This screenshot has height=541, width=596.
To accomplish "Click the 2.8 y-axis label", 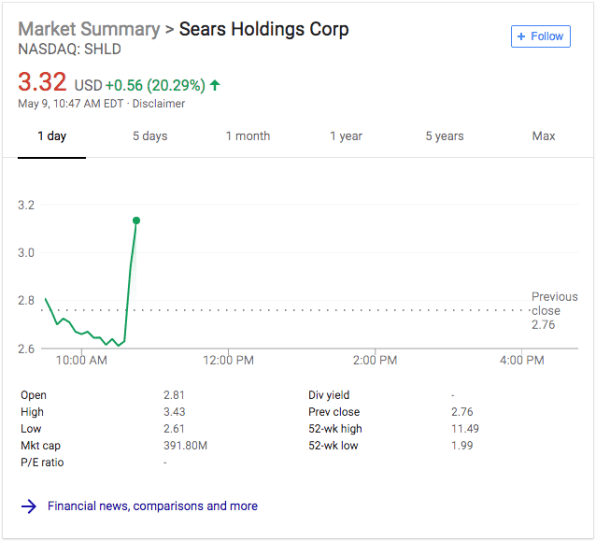I will tap(26, 300).
